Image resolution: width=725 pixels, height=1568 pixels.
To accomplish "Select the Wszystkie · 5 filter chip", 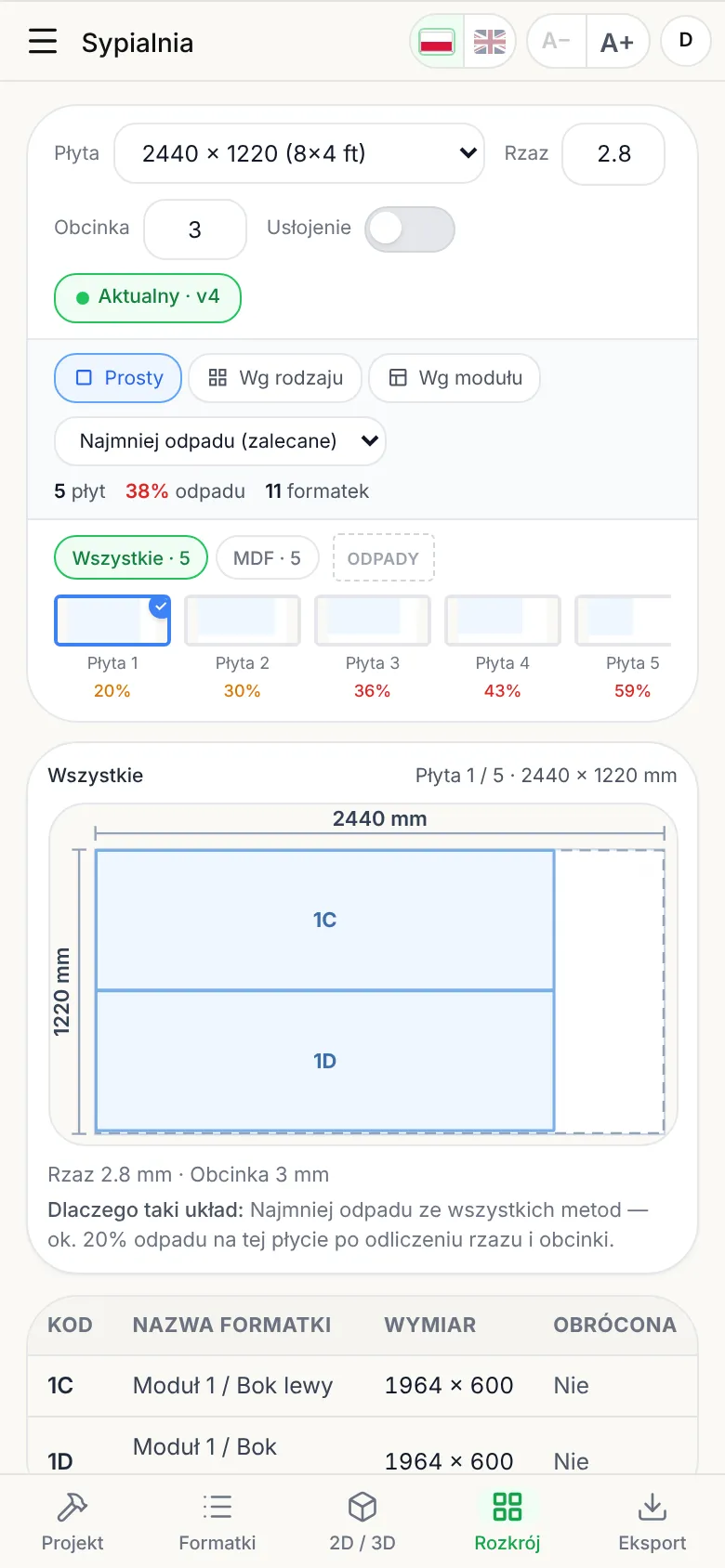I will coord(131,558).
